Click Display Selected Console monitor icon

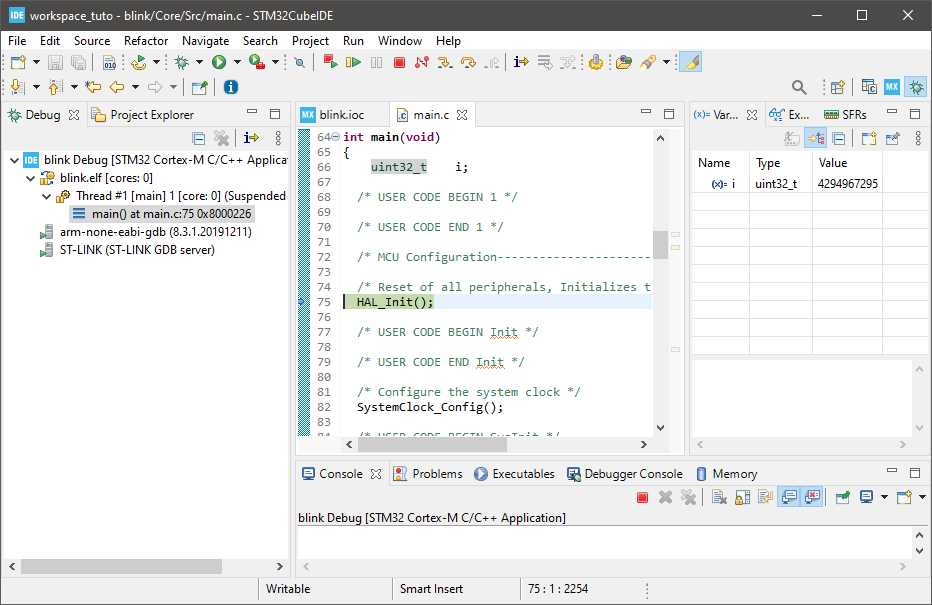867,497
